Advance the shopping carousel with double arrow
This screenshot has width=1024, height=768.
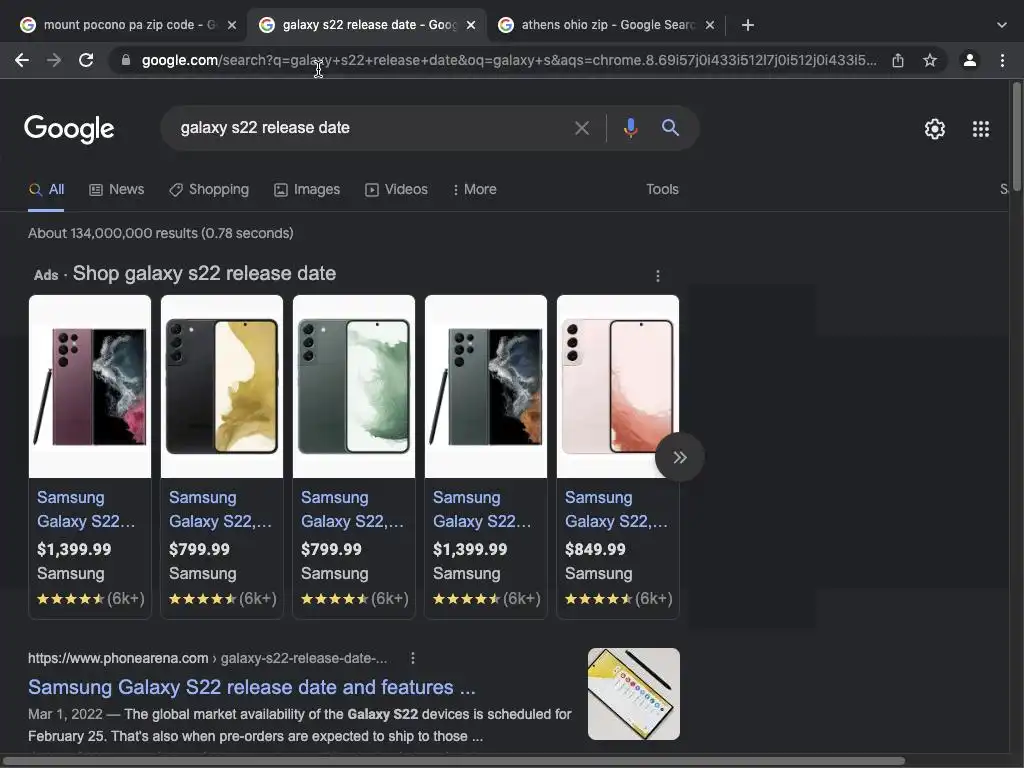tap(679, 457)
